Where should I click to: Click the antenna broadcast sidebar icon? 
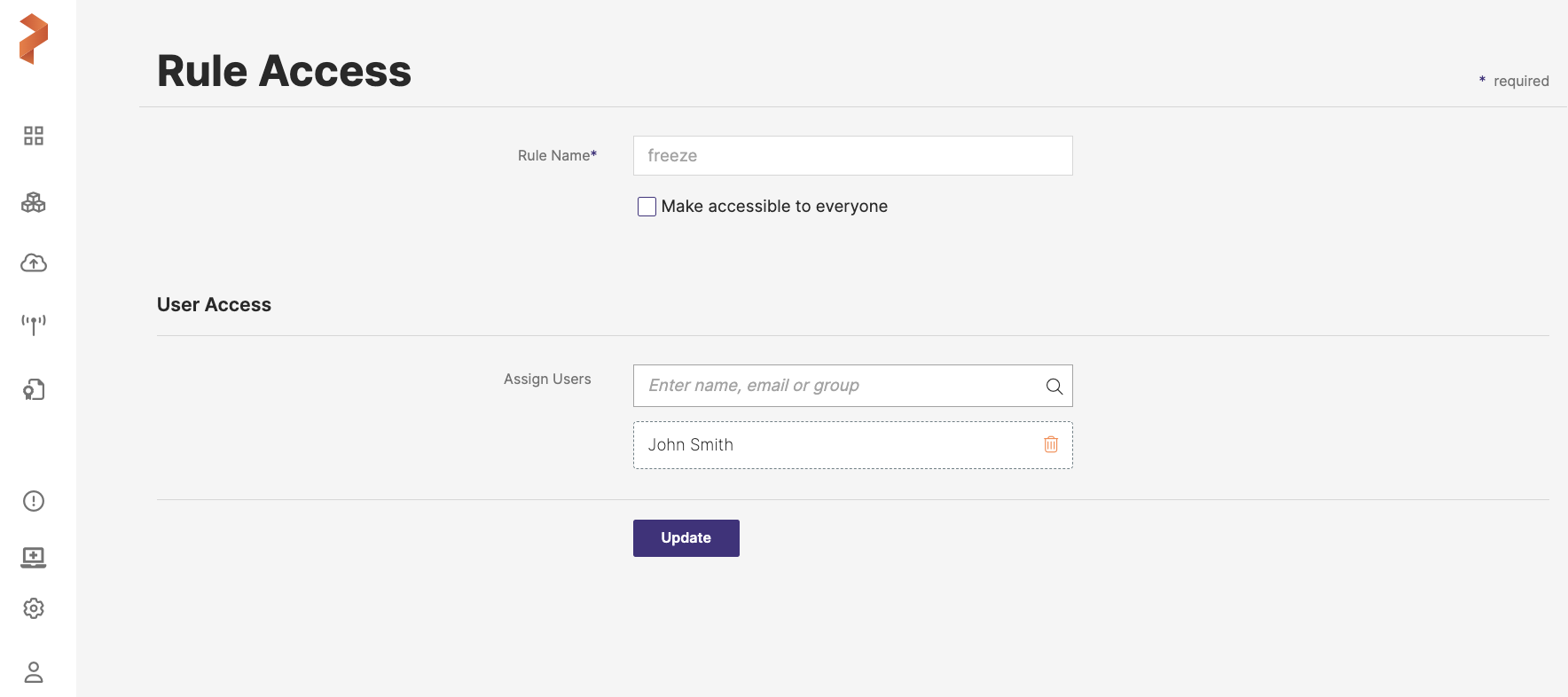(34, 325)
